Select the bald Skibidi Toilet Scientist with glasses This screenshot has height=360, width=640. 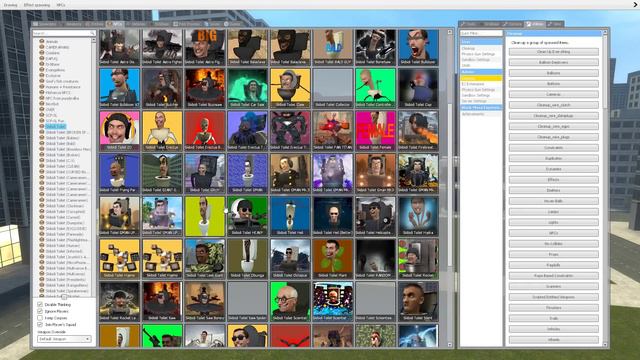pos(290,301)
